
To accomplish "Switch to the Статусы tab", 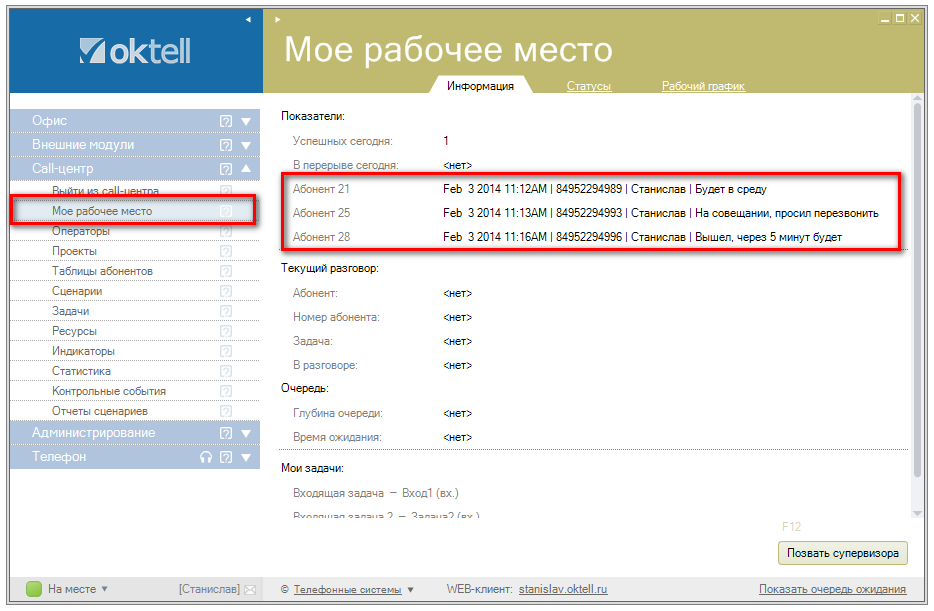I will (588, 86).
